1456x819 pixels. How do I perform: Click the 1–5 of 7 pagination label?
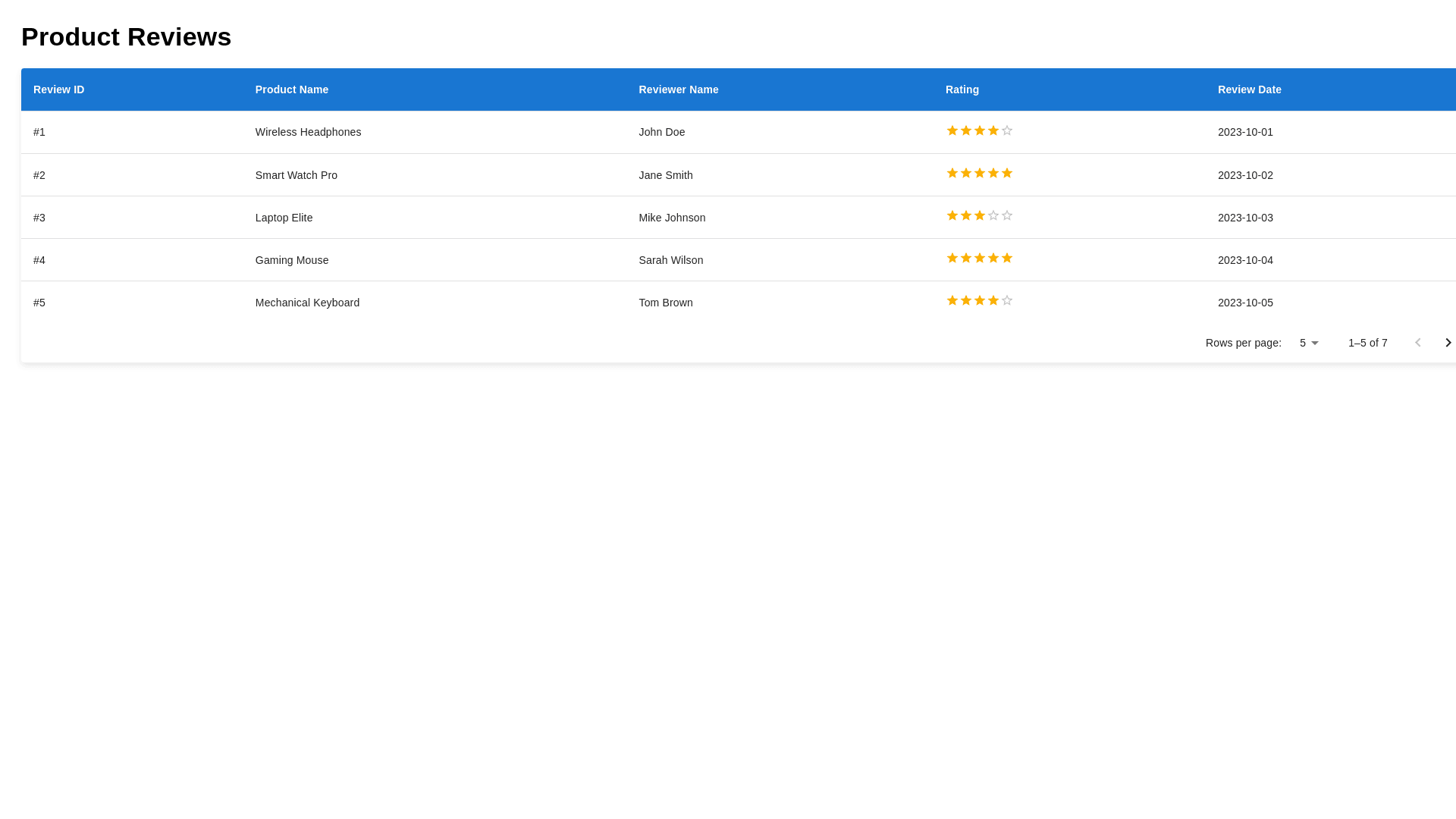tap(1367, 343)
